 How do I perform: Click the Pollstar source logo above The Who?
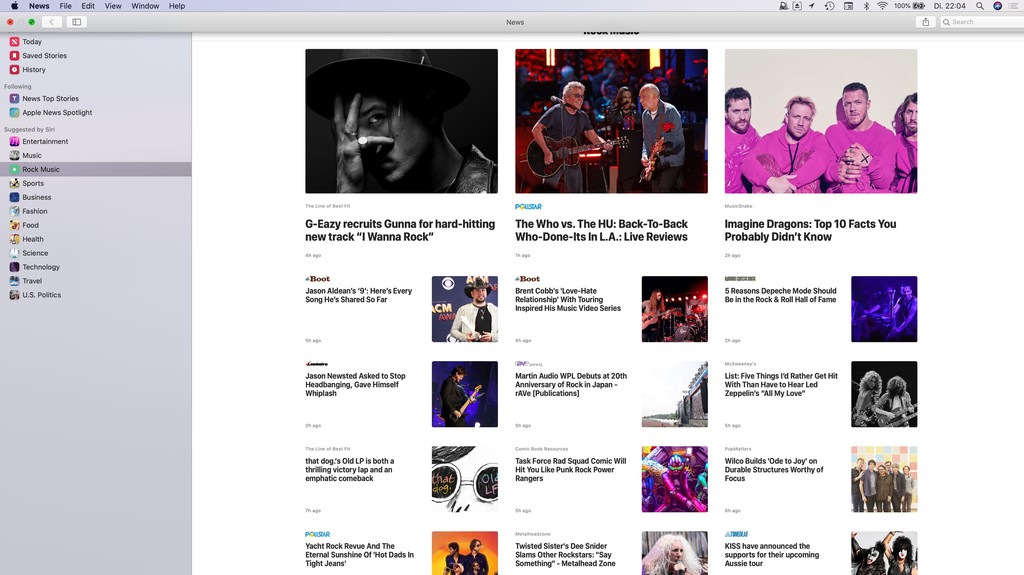[x=528, y=206]
